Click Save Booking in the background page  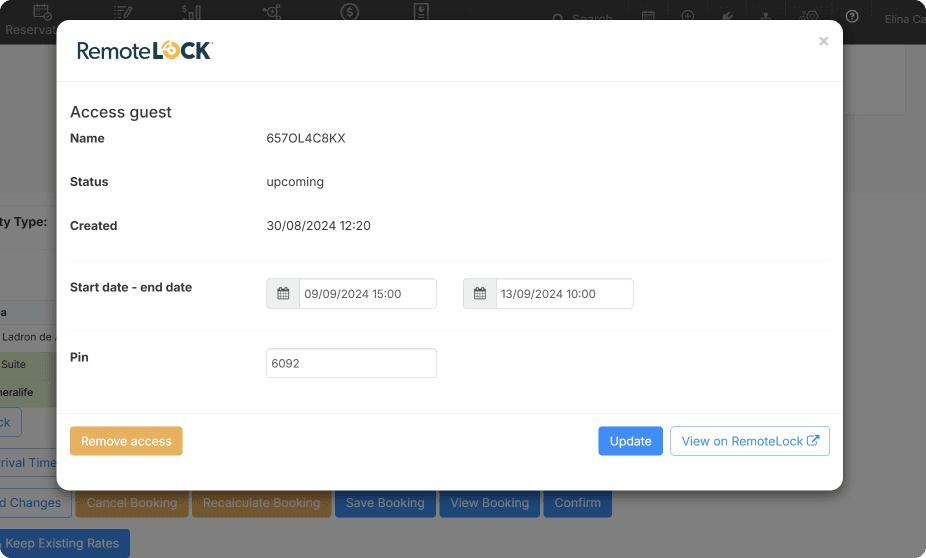pos(385,503)
